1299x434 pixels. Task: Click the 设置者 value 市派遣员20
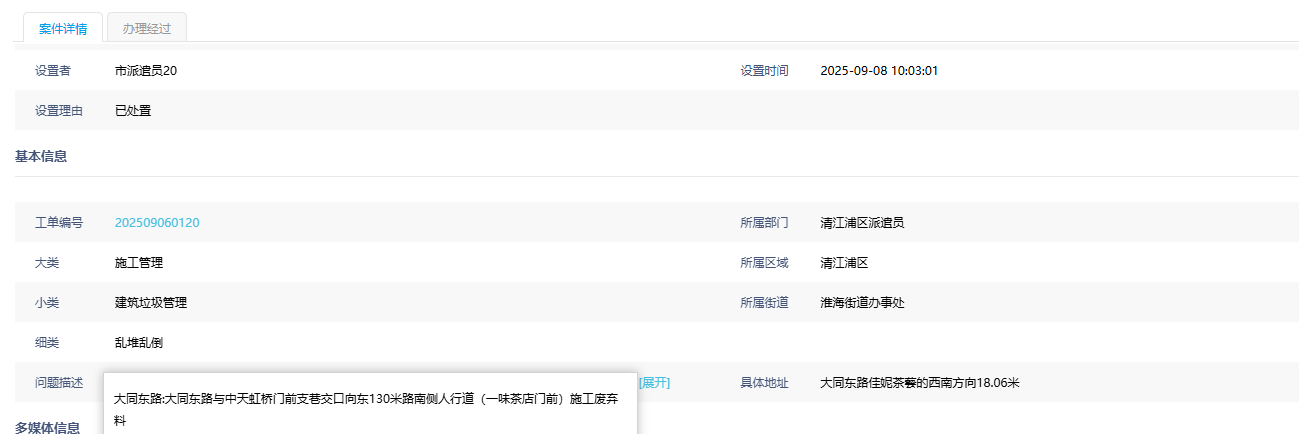pyautogui.click(x=146, y=71)
